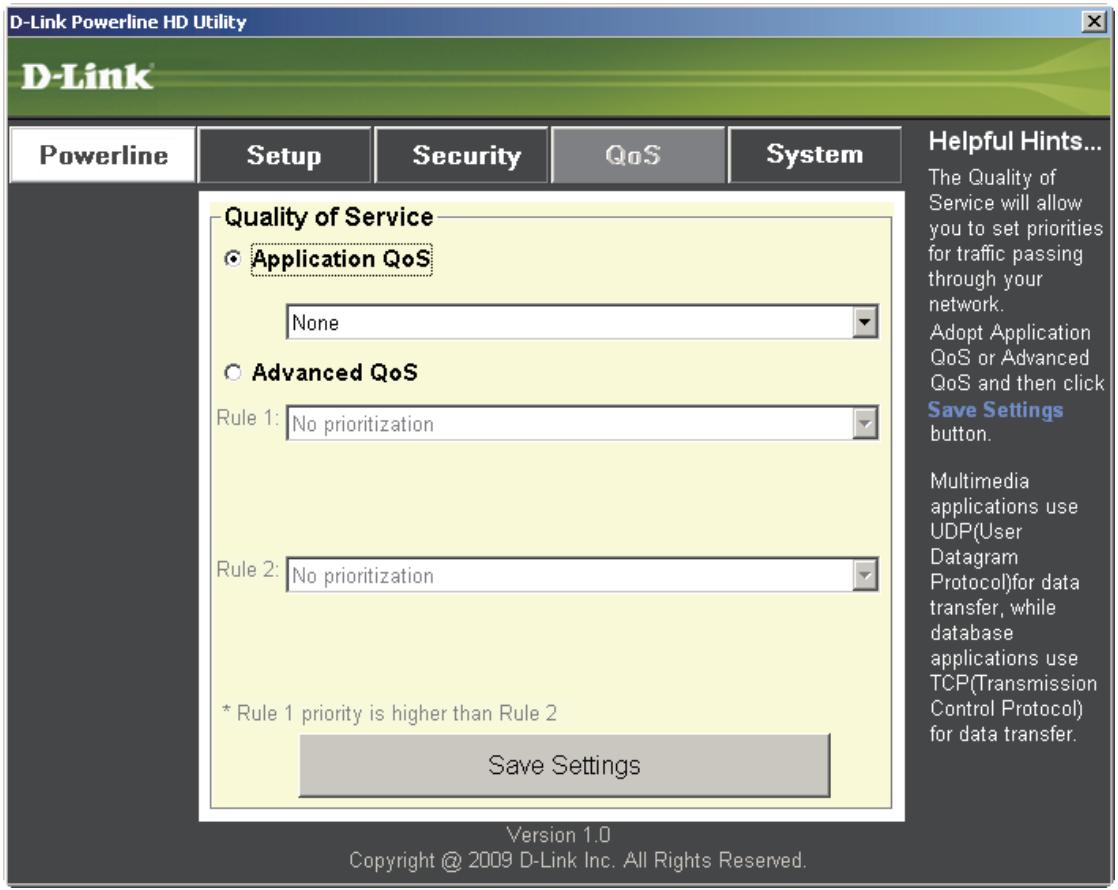1118x890 pixels.
Task: Open the Application QoS 'None' dropdown arrow
Action: click(x=865, y=322)
